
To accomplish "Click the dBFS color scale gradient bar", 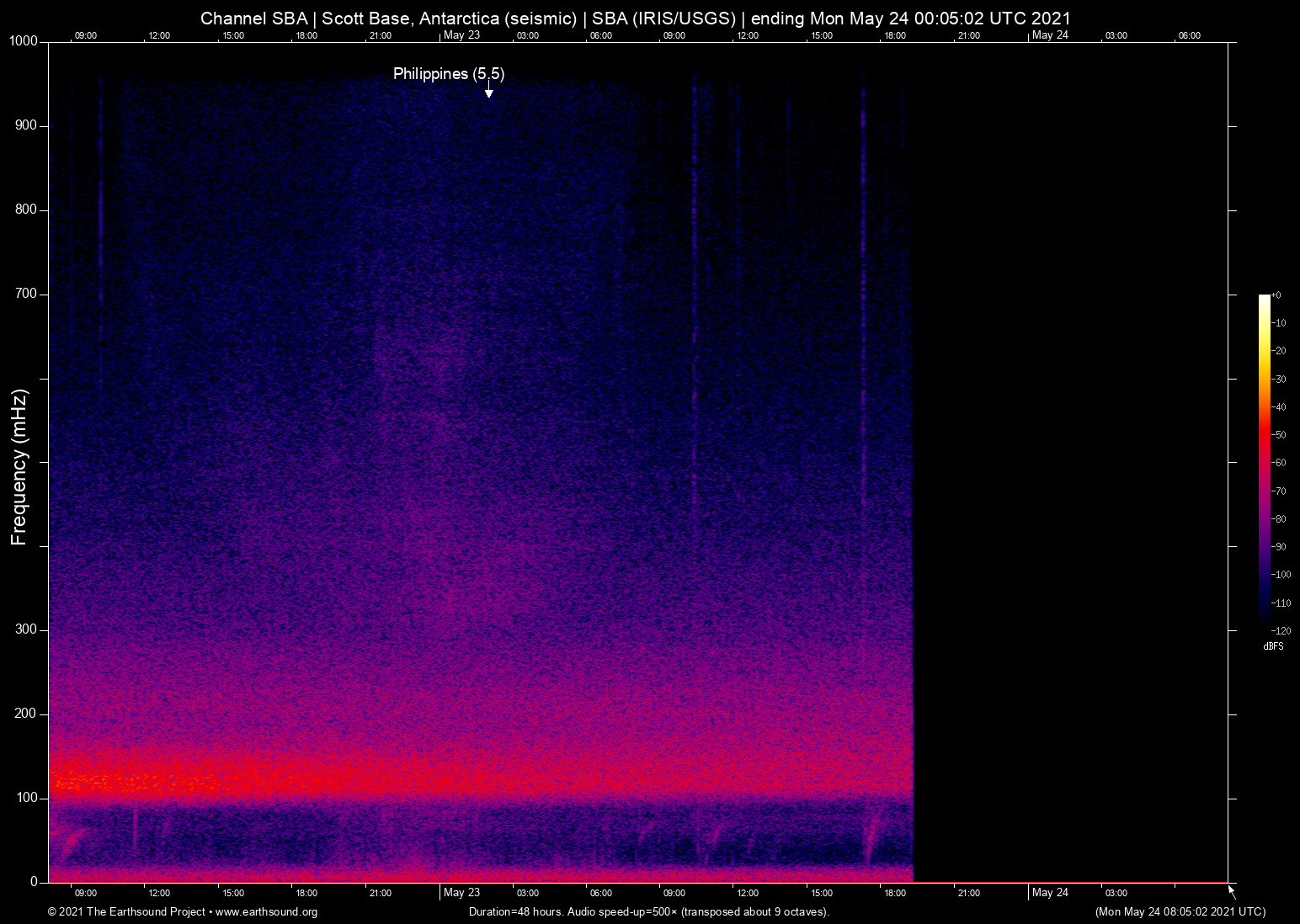I will [x=1264, y=461].
